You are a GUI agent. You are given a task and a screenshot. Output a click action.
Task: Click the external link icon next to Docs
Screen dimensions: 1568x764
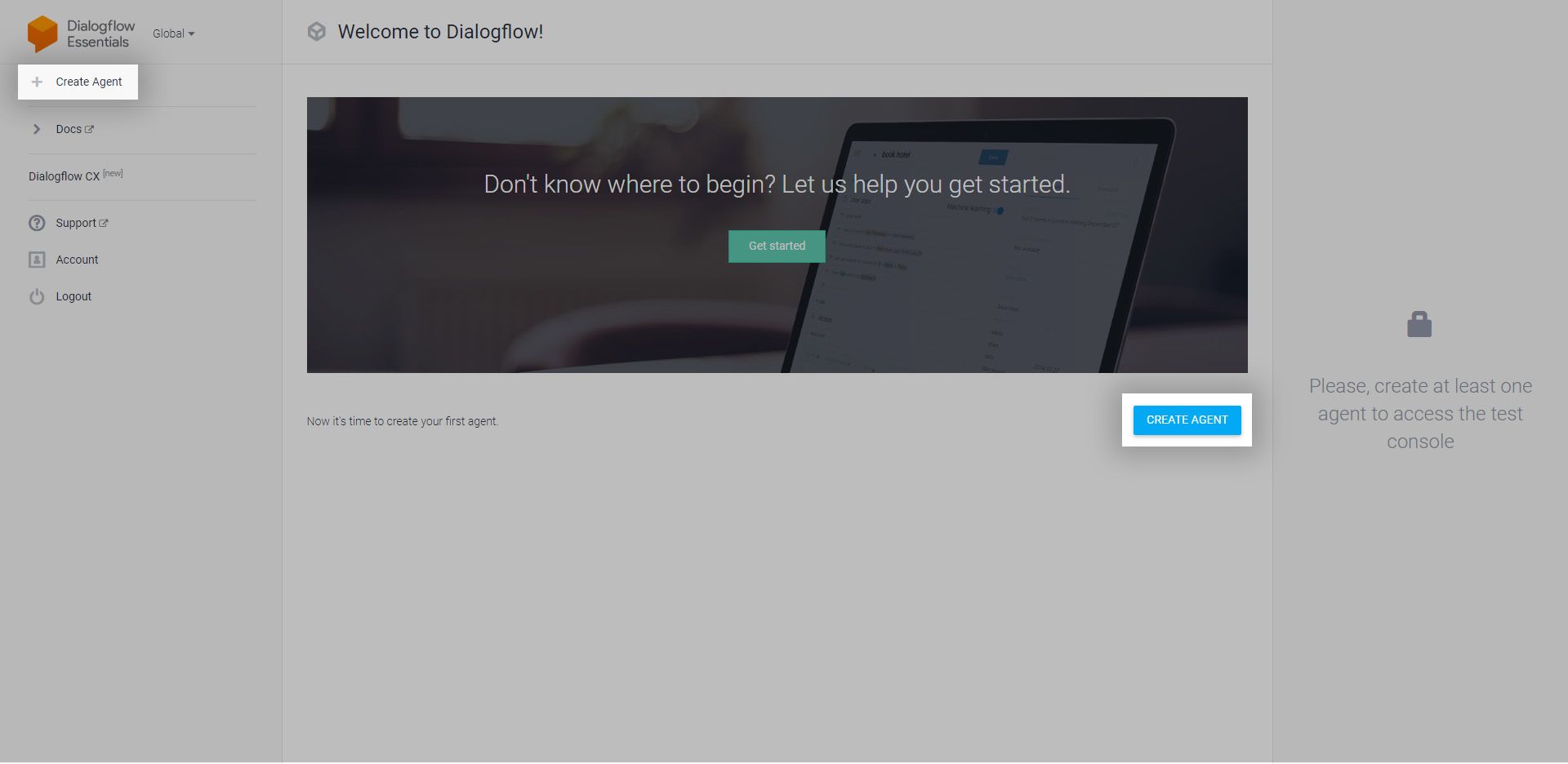click(90, 129)
